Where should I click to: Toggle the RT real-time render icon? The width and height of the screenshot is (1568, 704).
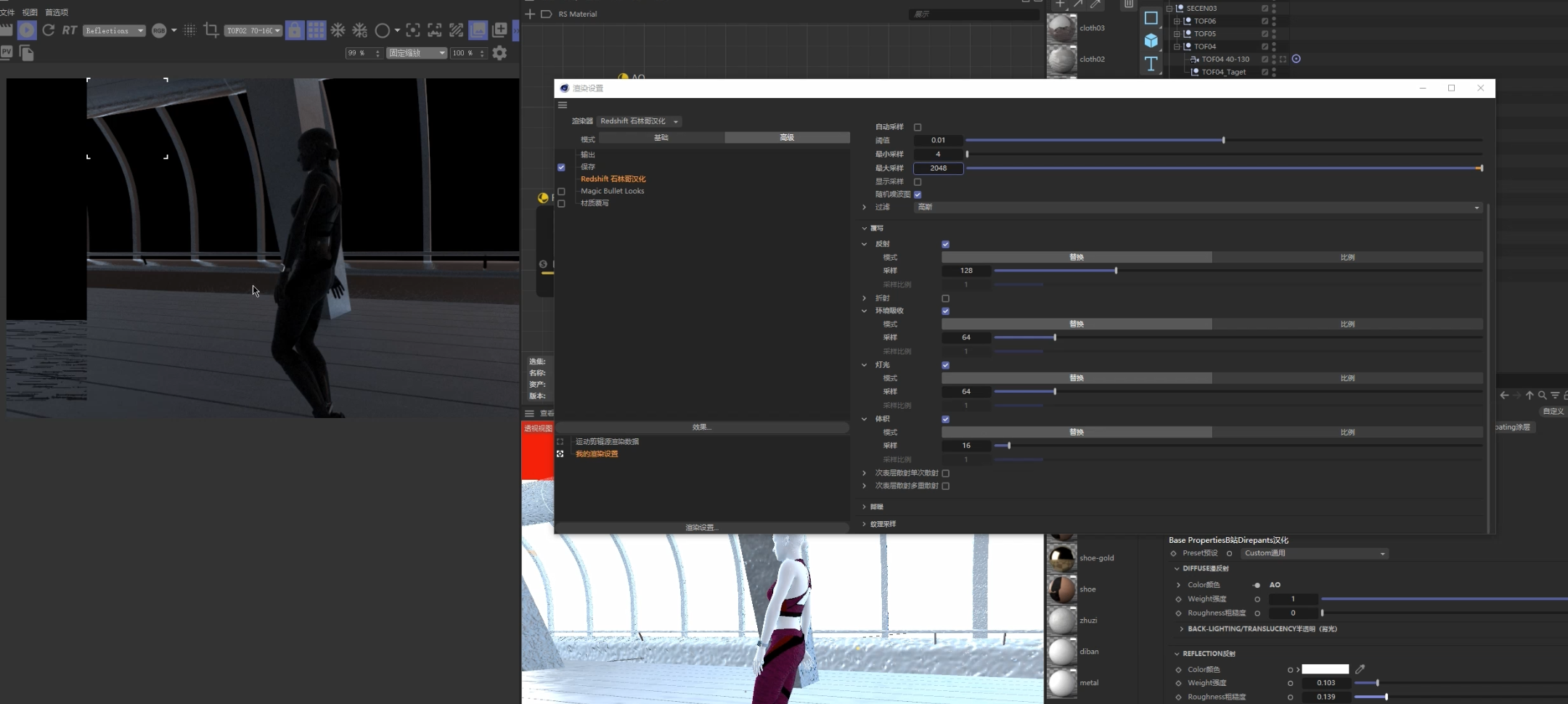(x=70, y=30)
